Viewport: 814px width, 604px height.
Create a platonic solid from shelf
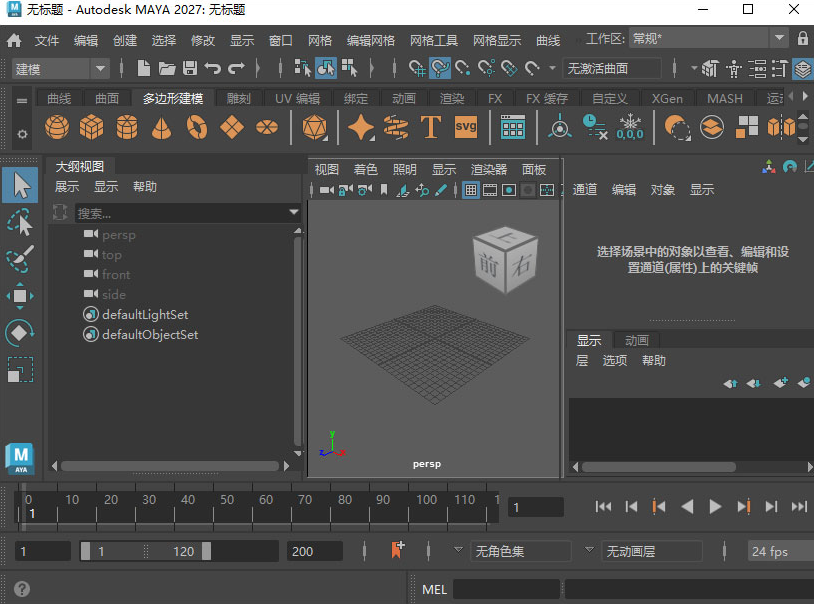(315, 127)
